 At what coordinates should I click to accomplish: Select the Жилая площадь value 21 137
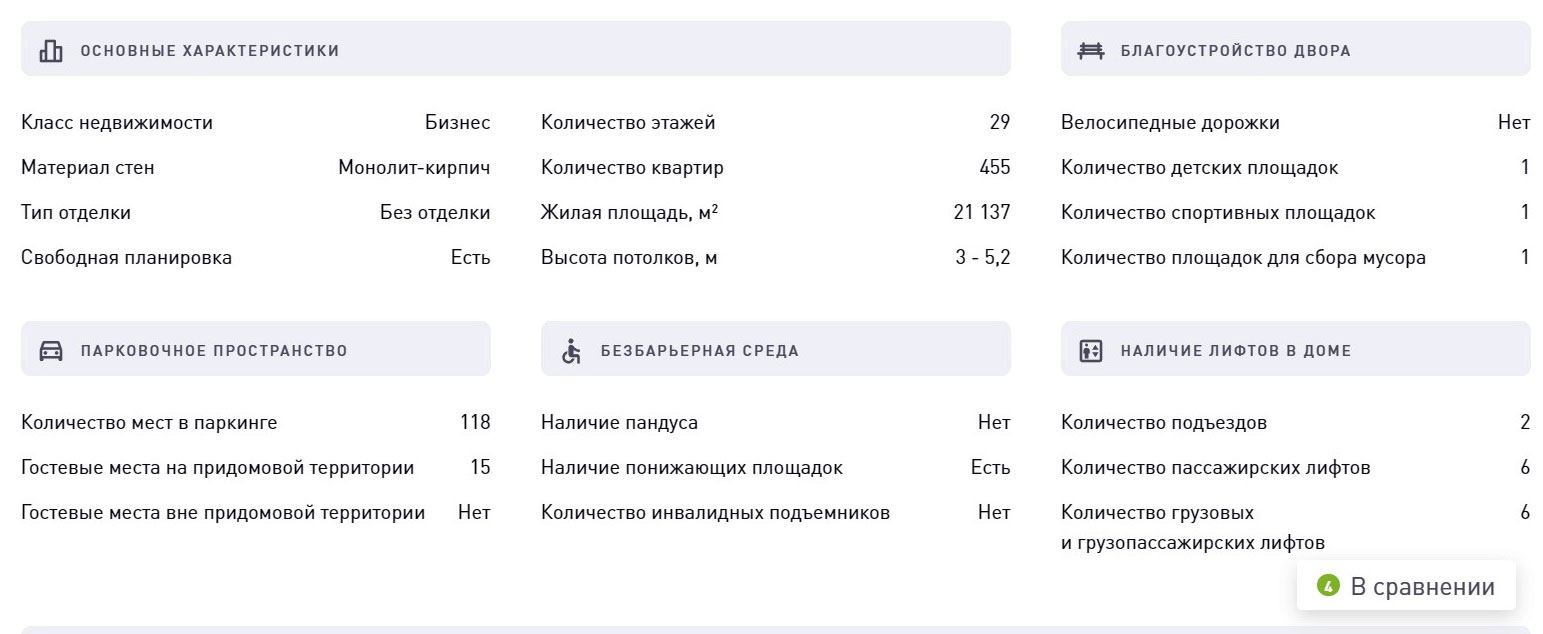click(x=982, y=213)
